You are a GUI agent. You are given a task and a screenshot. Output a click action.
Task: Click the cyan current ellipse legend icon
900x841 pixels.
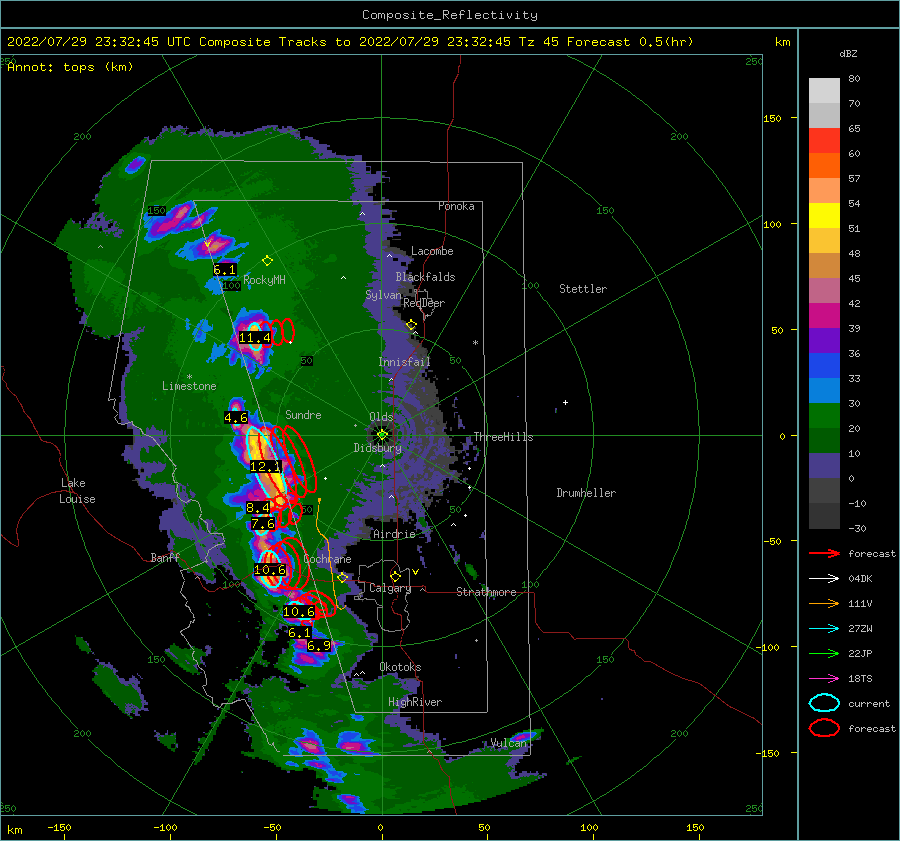point(824,703)
